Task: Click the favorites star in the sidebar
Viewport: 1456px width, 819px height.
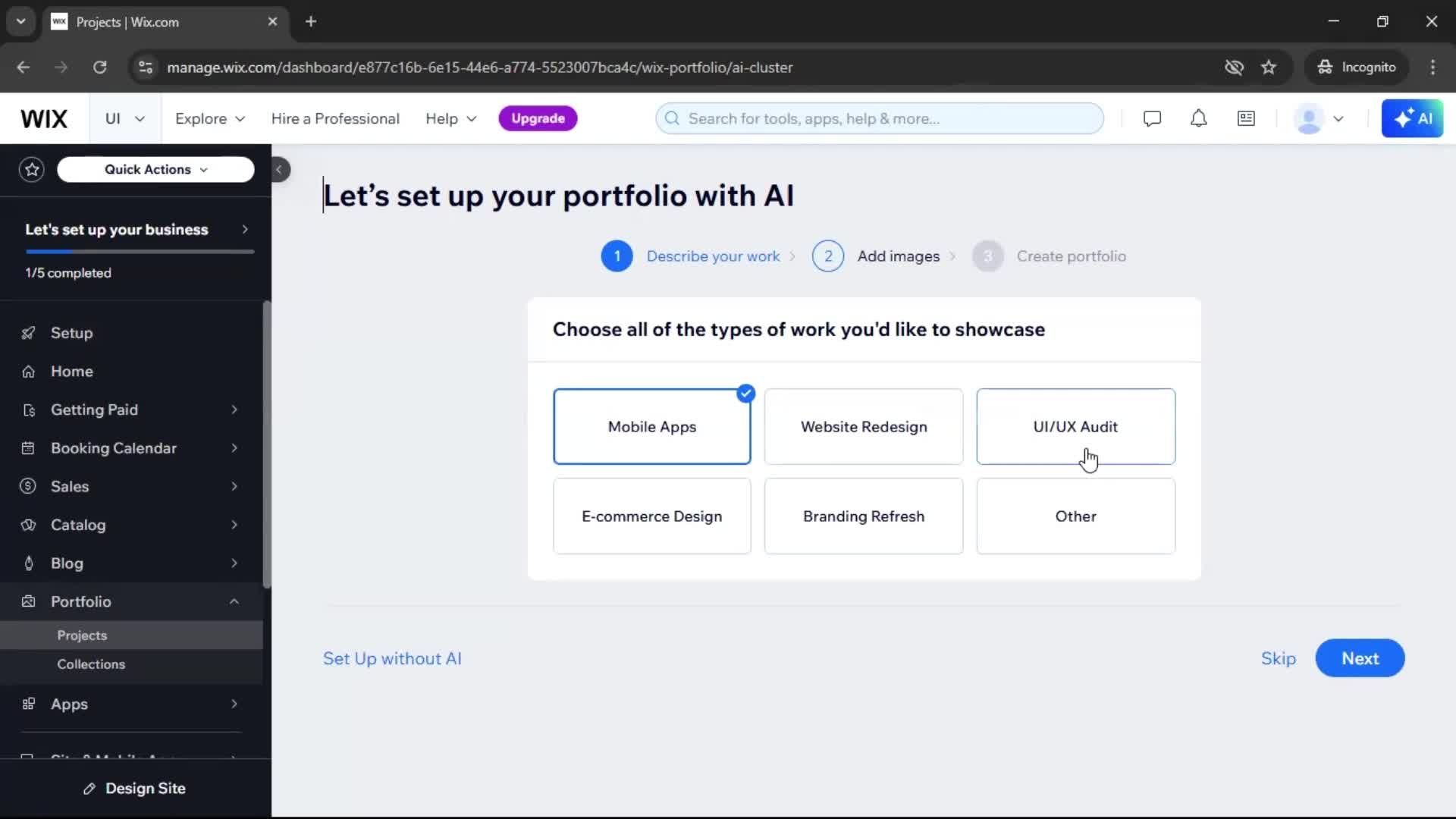Action: click(32, 169)
